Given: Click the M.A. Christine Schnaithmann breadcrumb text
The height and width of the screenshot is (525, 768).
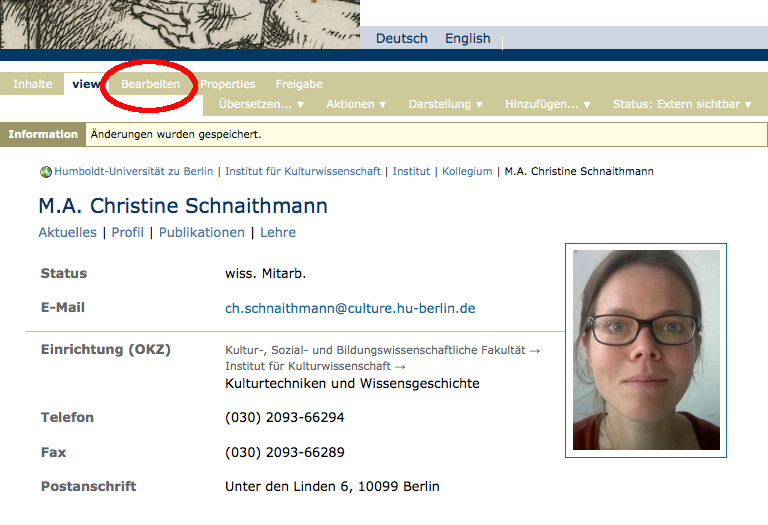Looking at the screenshot, I should pyautogui.click(x=579, y=171).
